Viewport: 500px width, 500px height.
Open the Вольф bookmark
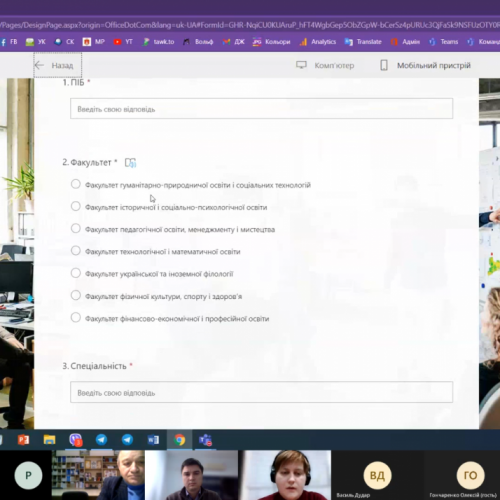(x=198, y=42)
